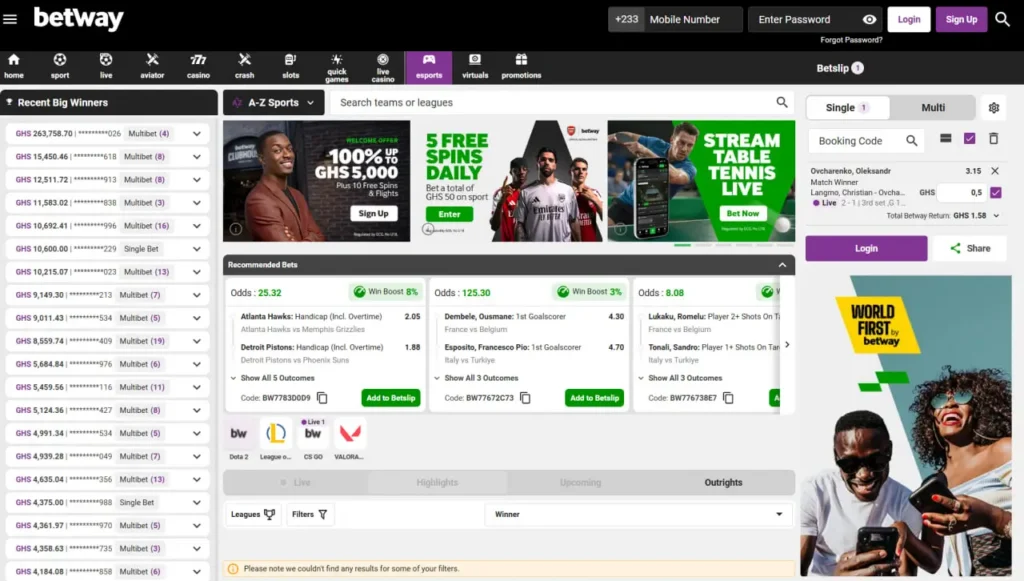Open the Leagues filter button
Viewport: 1024px width, 581px height.
(253, 514)
